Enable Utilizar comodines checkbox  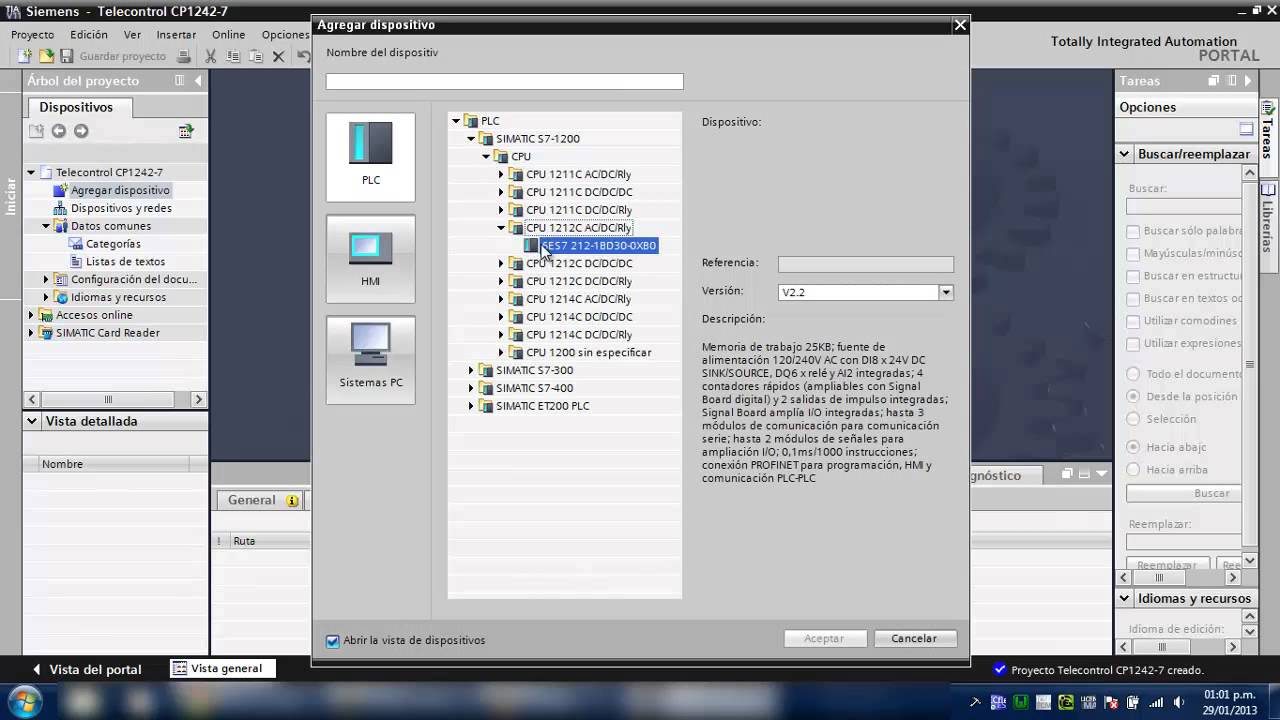(x=1133, y=321)
